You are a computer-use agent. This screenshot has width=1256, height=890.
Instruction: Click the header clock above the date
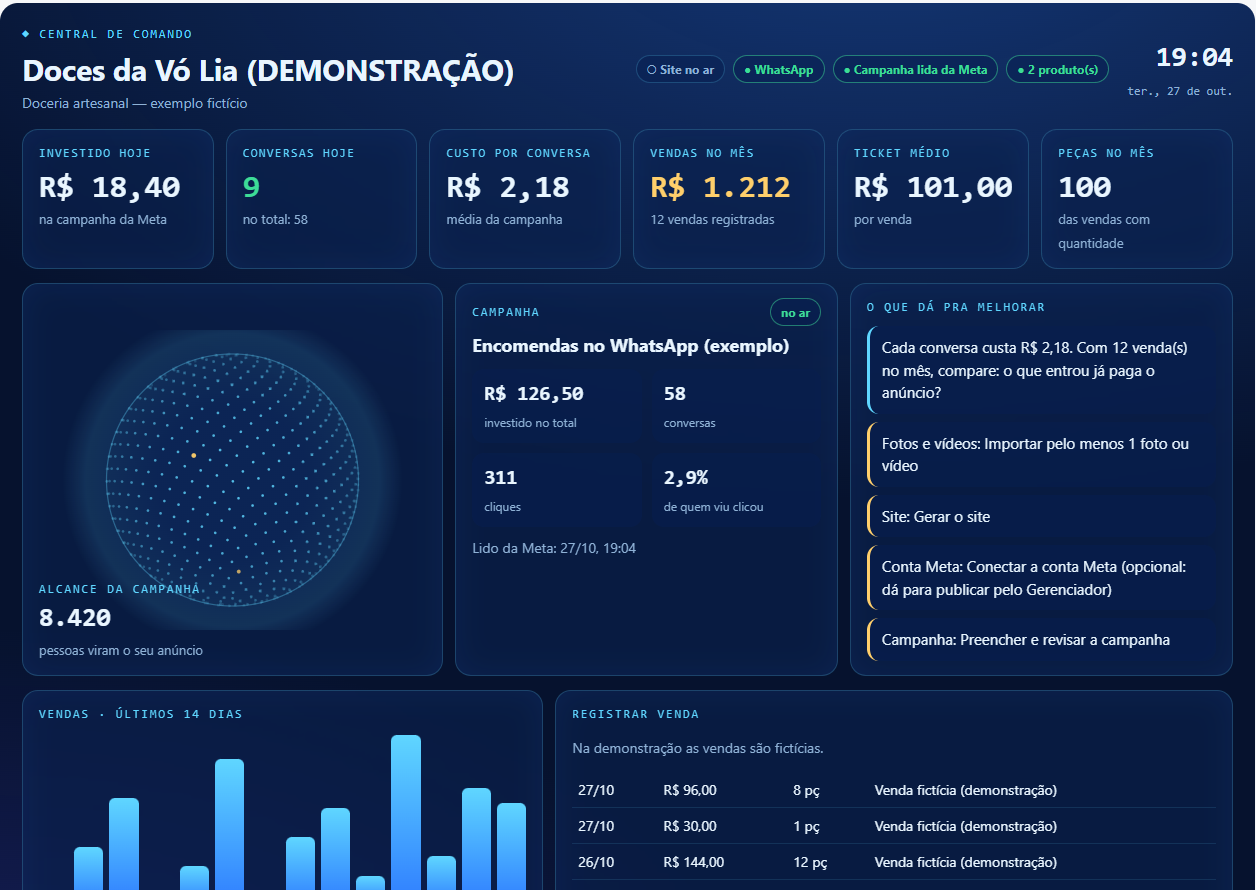point(1194,58)
